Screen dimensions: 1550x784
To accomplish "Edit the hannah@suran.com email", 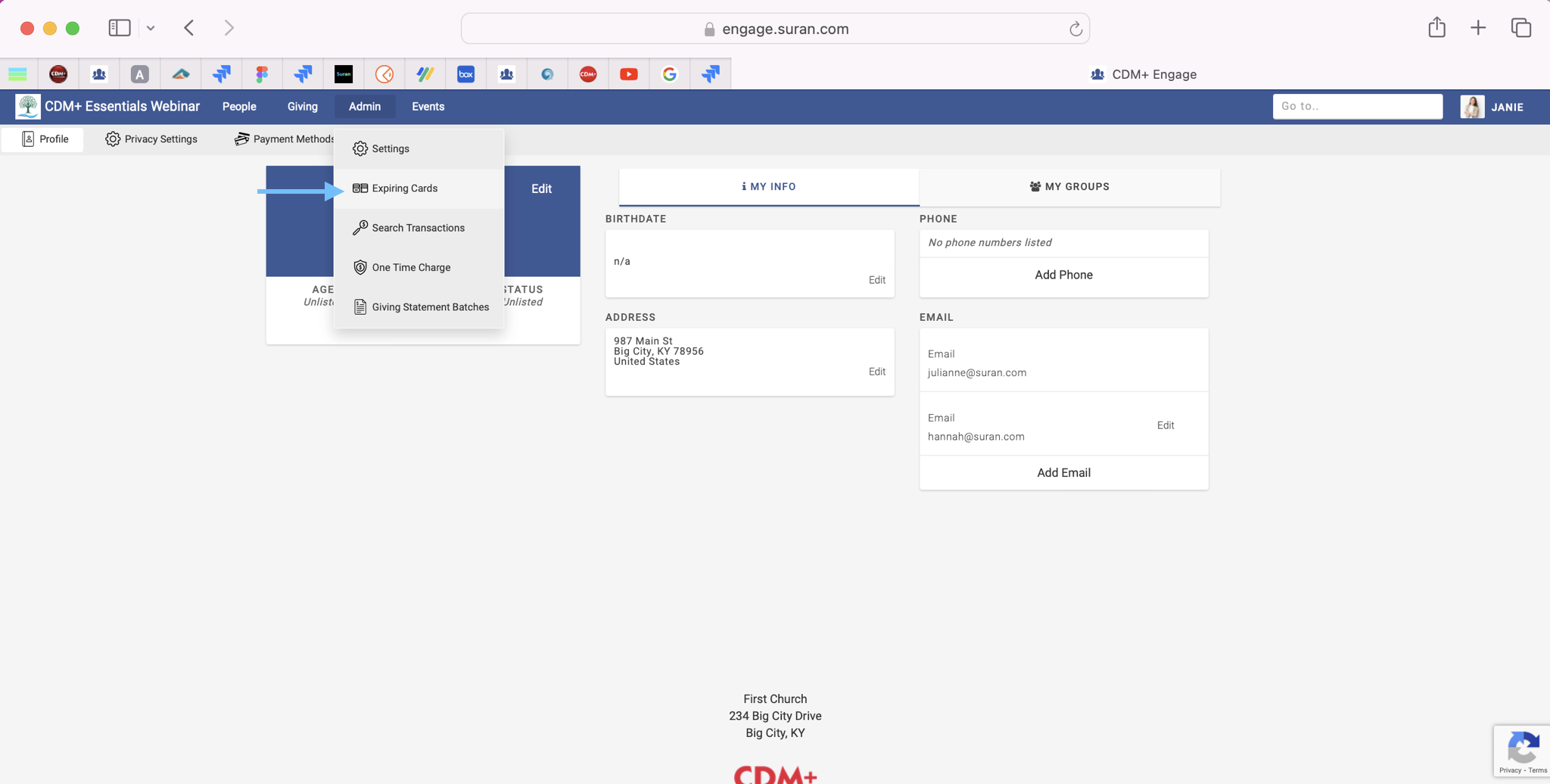I will coord(1165,425).
